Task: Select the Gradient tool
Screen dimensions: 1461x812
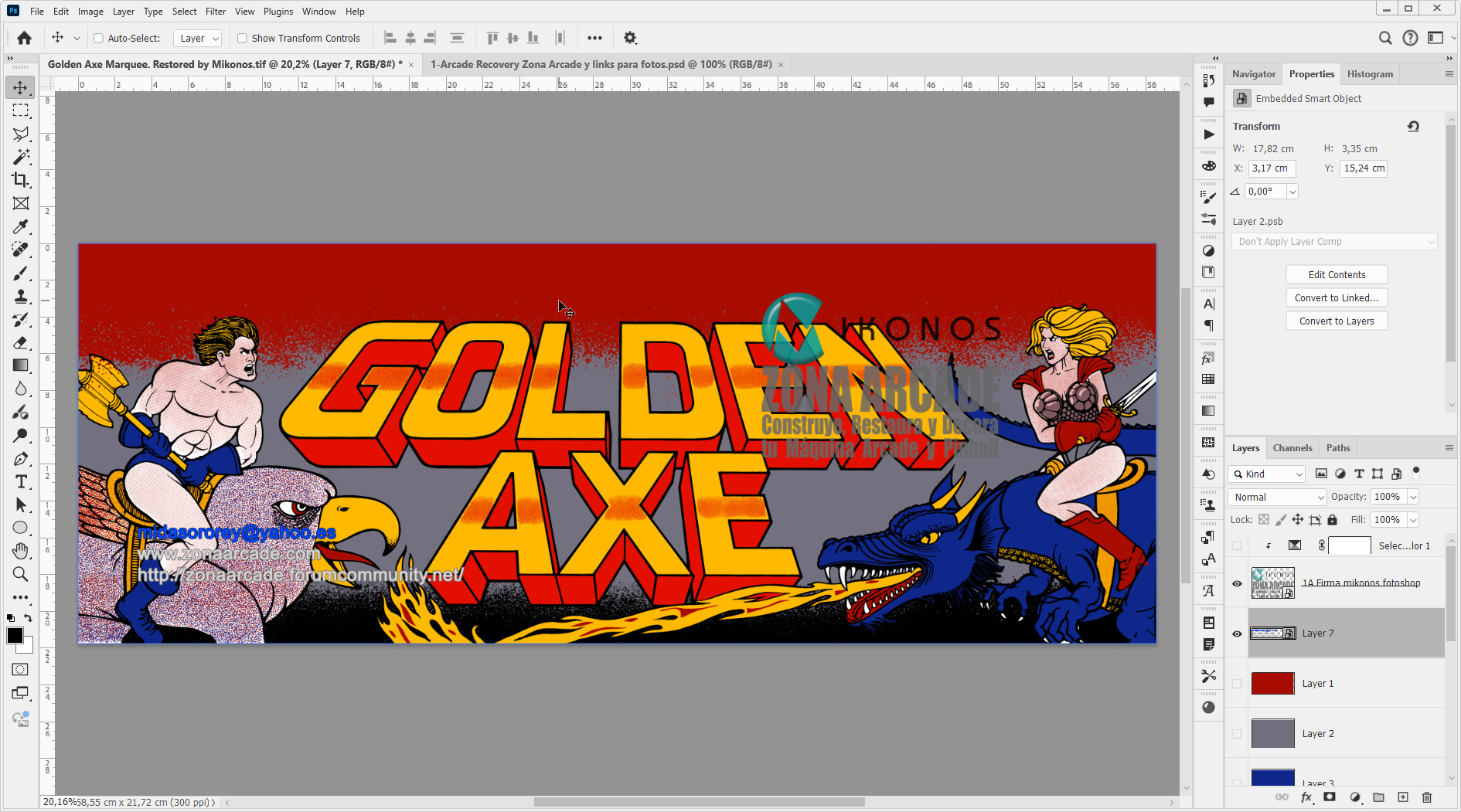Action: tap(20, 365)
